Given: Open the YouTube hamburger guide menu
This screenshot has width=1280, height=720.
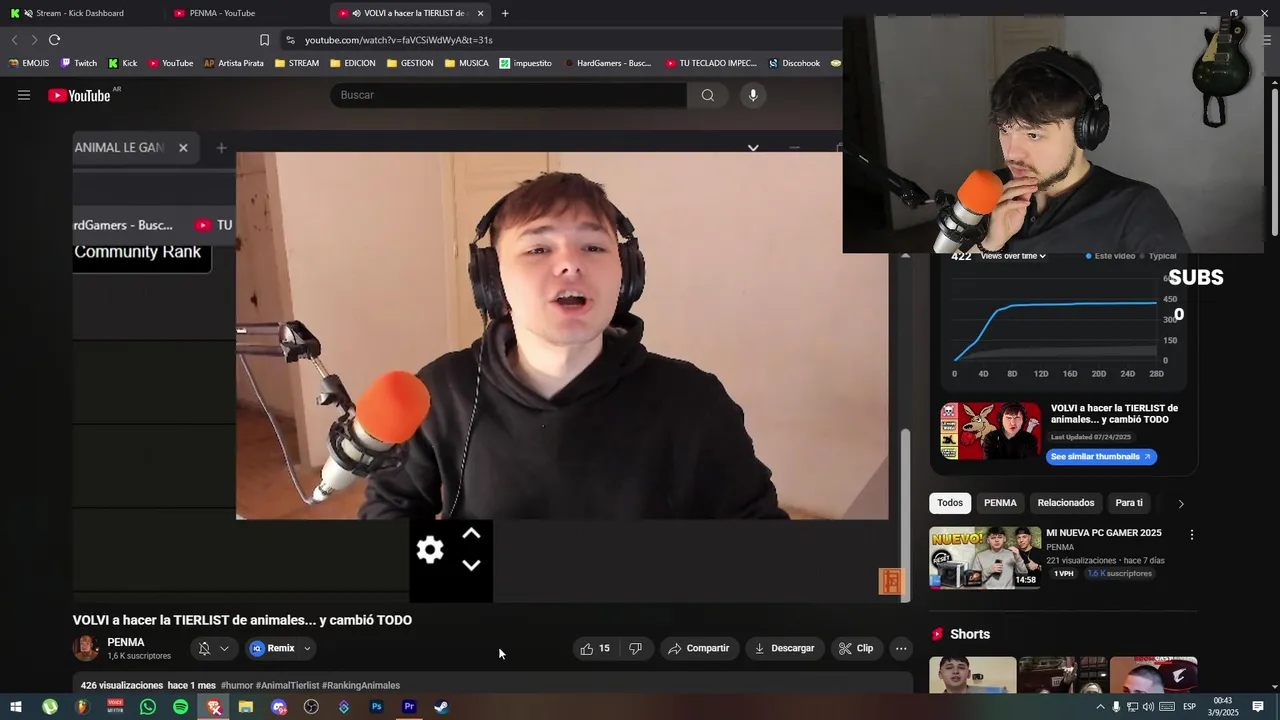Looking at the screenshot, I should [x=24, y=95].
